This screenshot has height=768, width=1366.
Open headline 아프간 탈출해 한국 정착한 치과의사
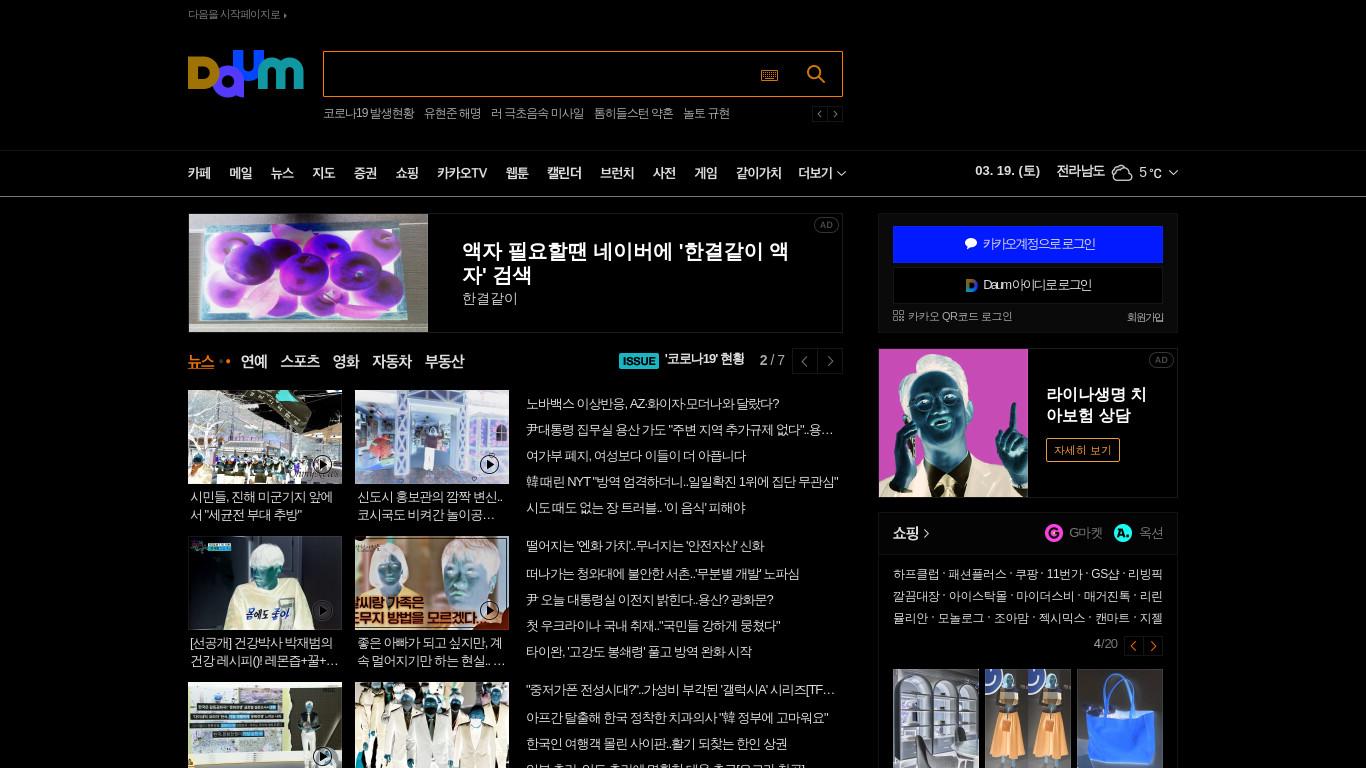[677, 718]
